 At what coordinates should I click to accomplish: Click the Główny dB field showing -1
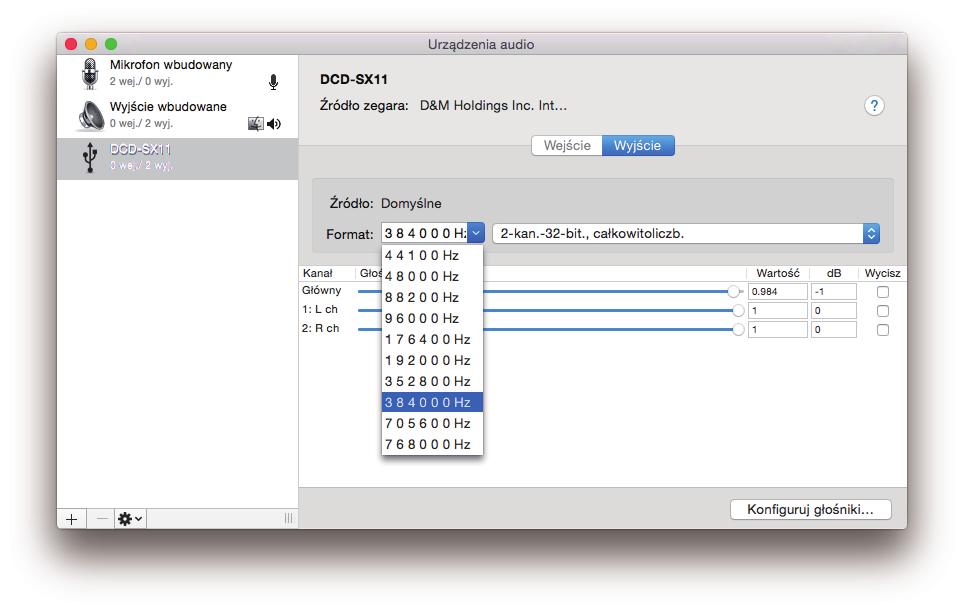tap(834, 292)
